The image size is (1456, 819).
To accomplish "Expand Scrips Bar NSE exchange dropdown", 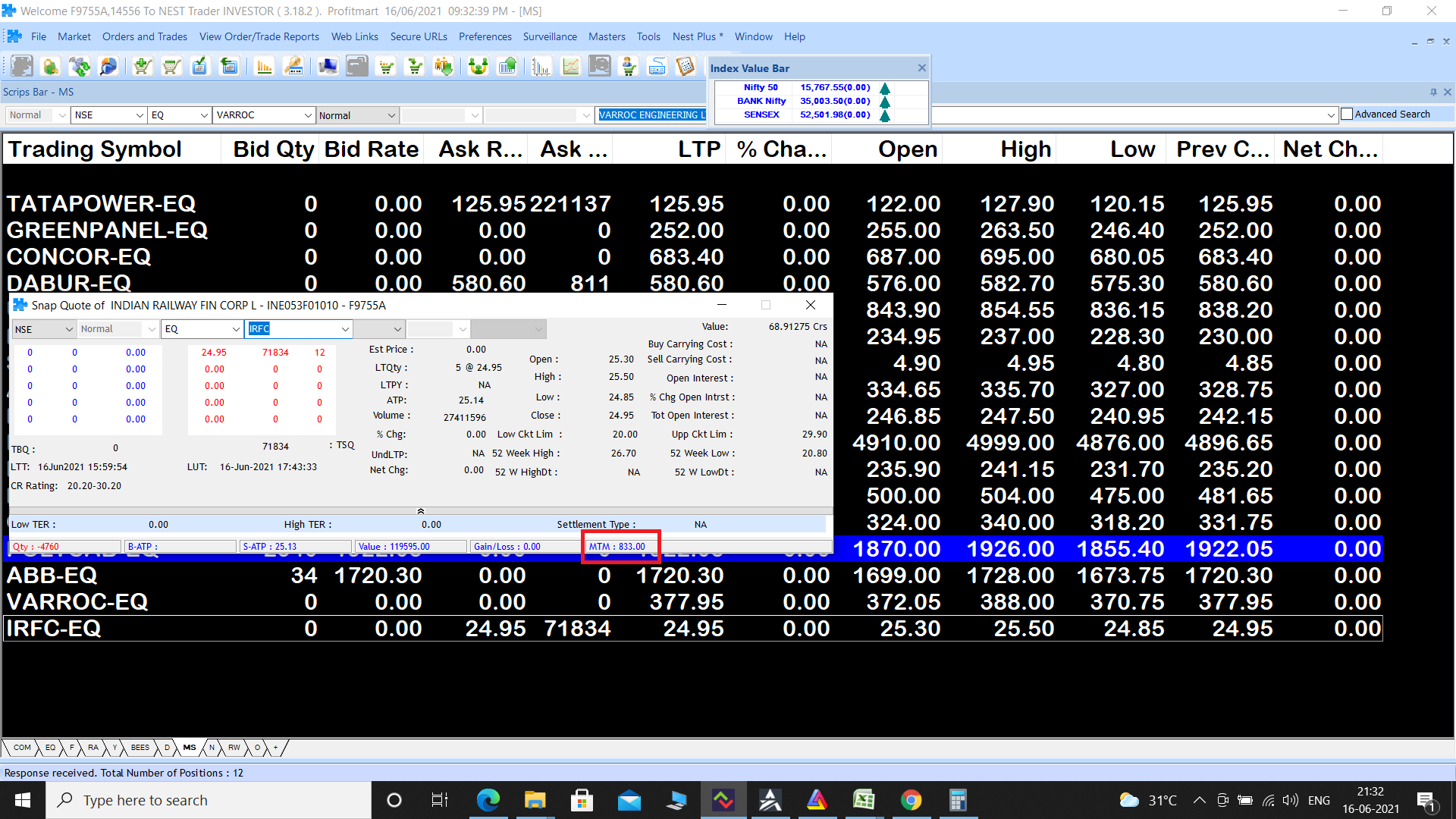I will (x=140, y=115).
